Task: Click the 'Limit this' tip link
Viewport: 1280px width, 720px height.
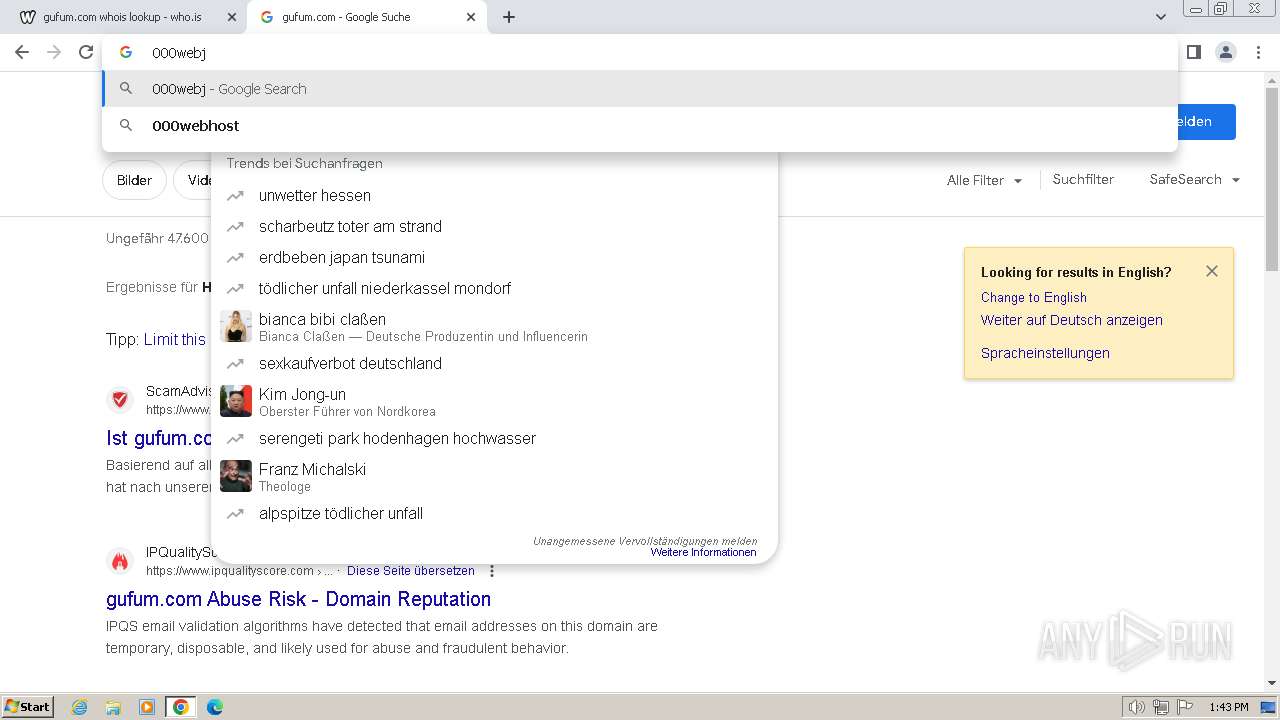Action: pyautogui.click(x=175, y=340)
